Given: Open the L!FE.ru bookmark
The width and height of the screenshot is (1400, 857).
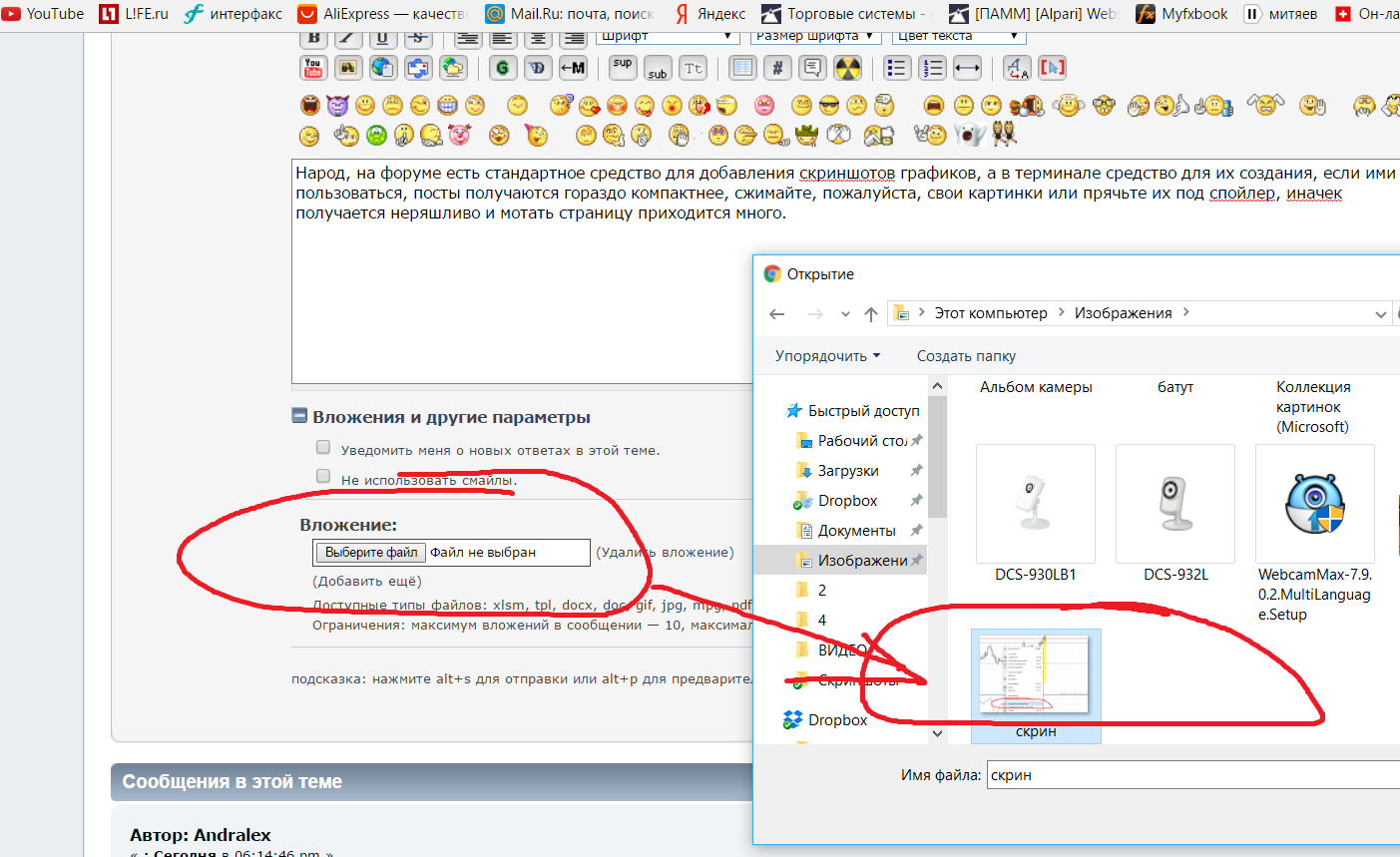Looking at the screenshot, I should (x=135, y=14).
